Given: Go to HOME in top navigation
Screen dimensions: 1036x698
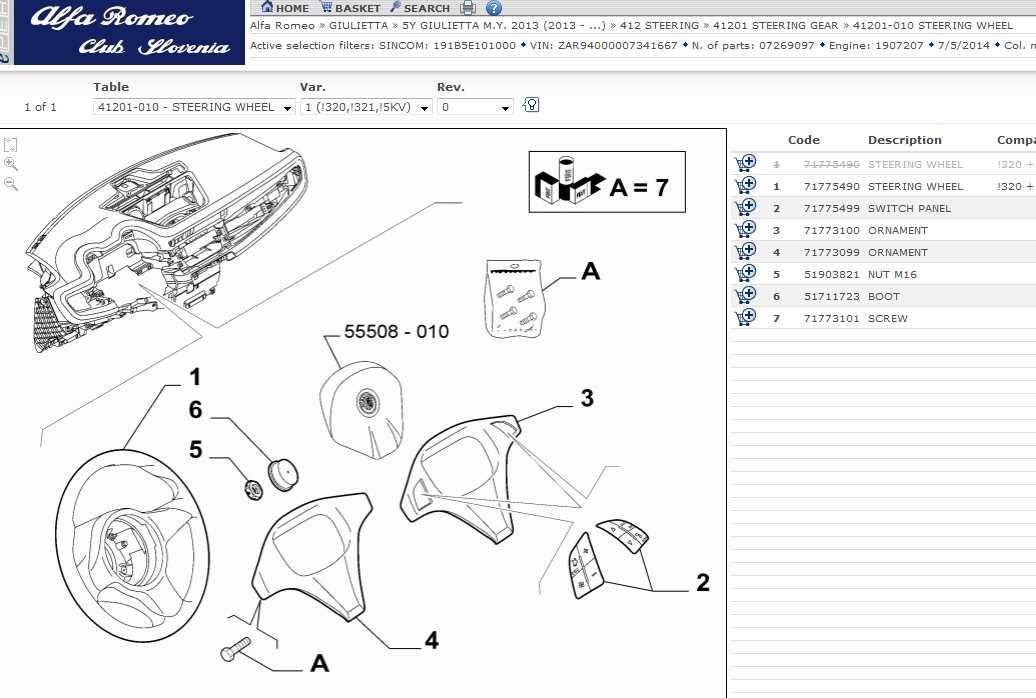Looking at the screenshot, I should coord(285,8).
